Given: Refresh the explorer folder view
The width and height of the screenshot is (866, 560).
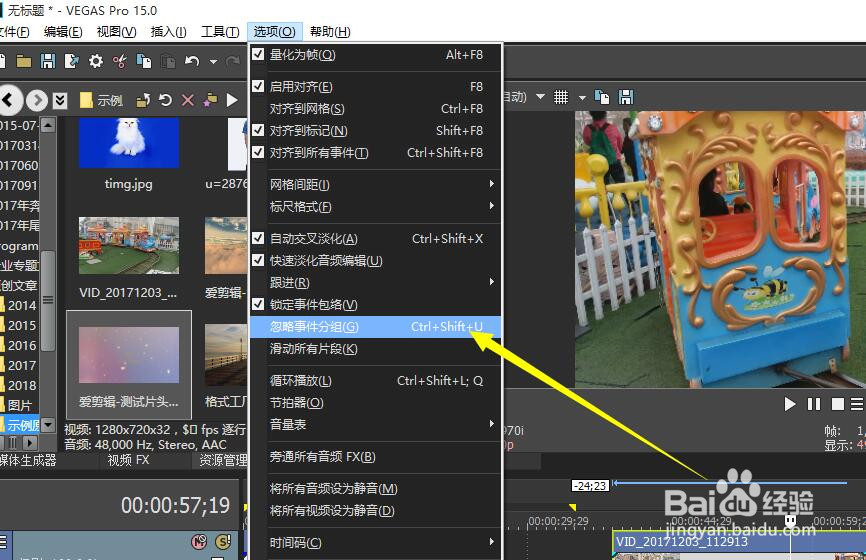Looking at the screenshot, I should coord(165,100).
